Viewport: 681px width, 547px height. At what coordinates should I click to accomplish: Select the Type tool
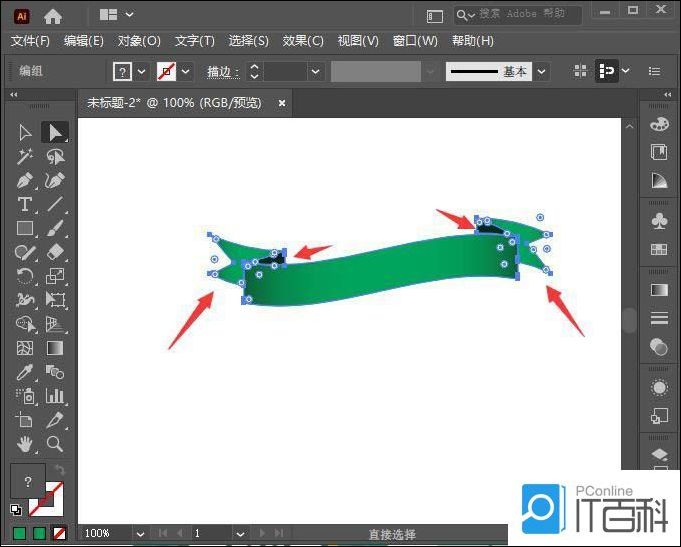(25, 205)
